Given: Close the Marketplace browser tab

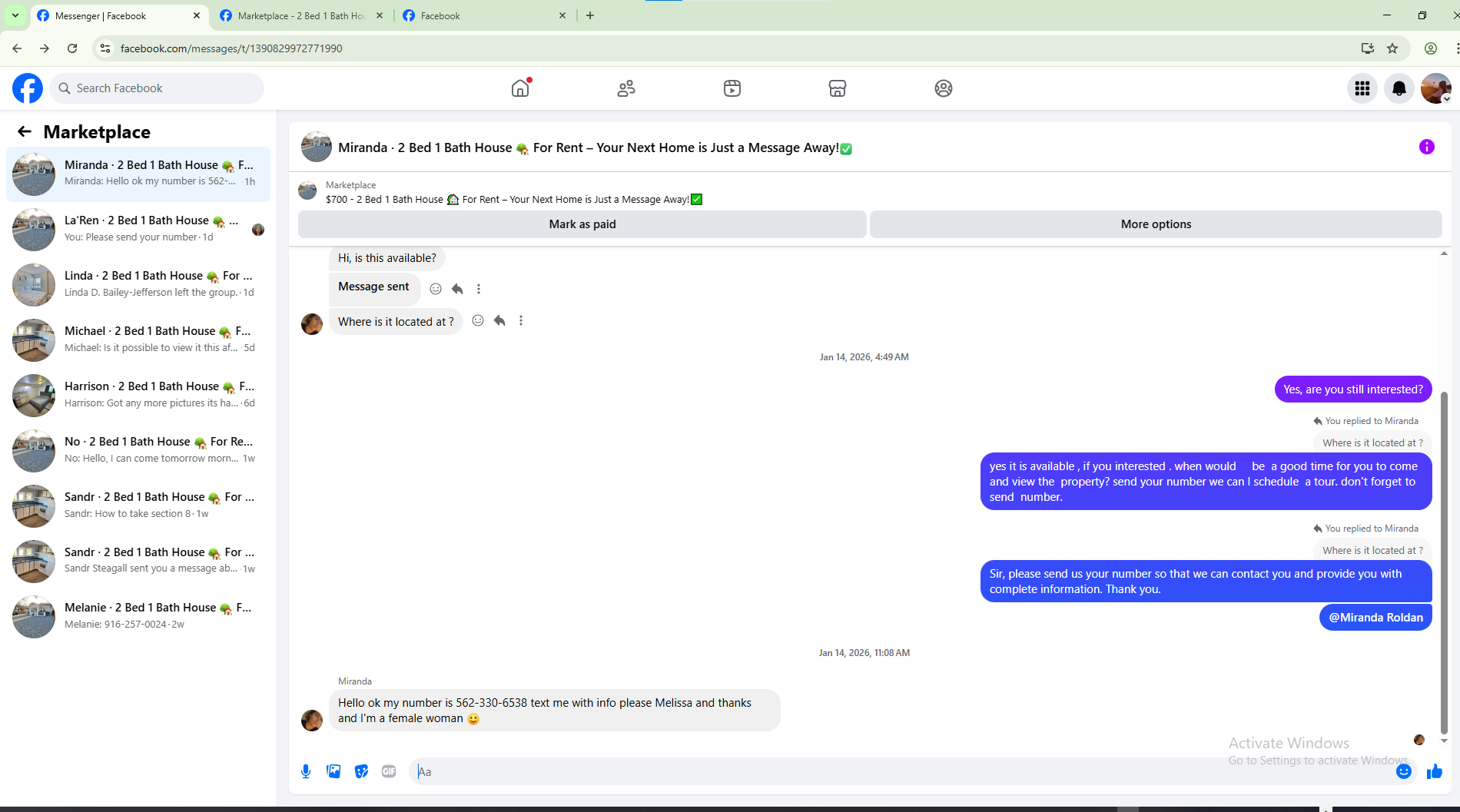Looking at the screenshot, I should [x=380, y=15].
